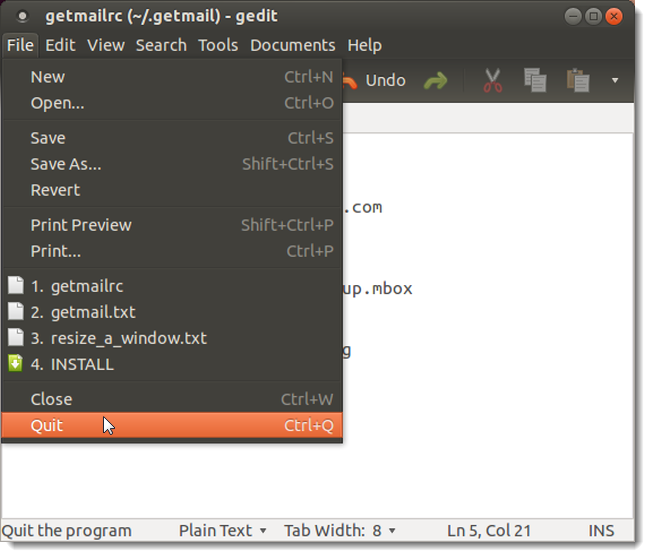Image resolution: width=650 pixels, height=557 pixels.
Task: Click the Redo arrow icon in toolbar
Action: (435, 81)
